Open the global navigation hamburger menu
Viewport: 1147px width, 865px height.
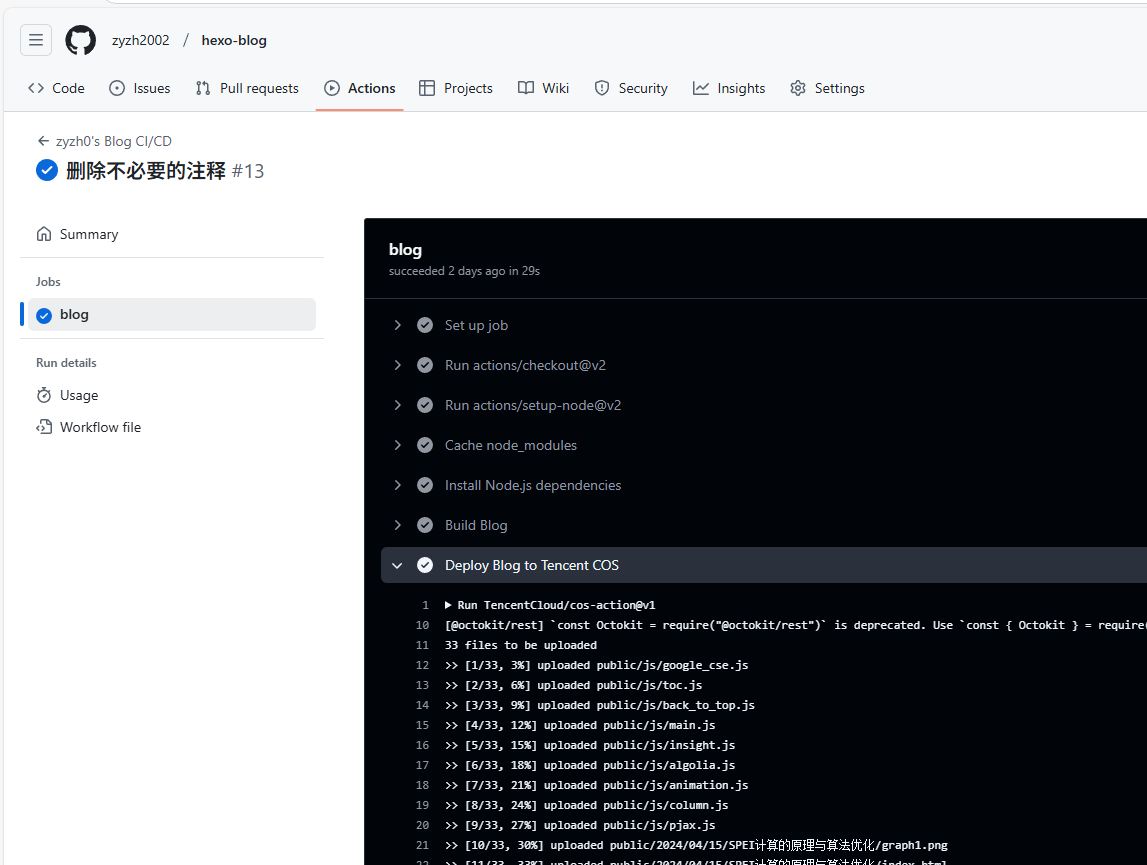click(x=36, y=40)
